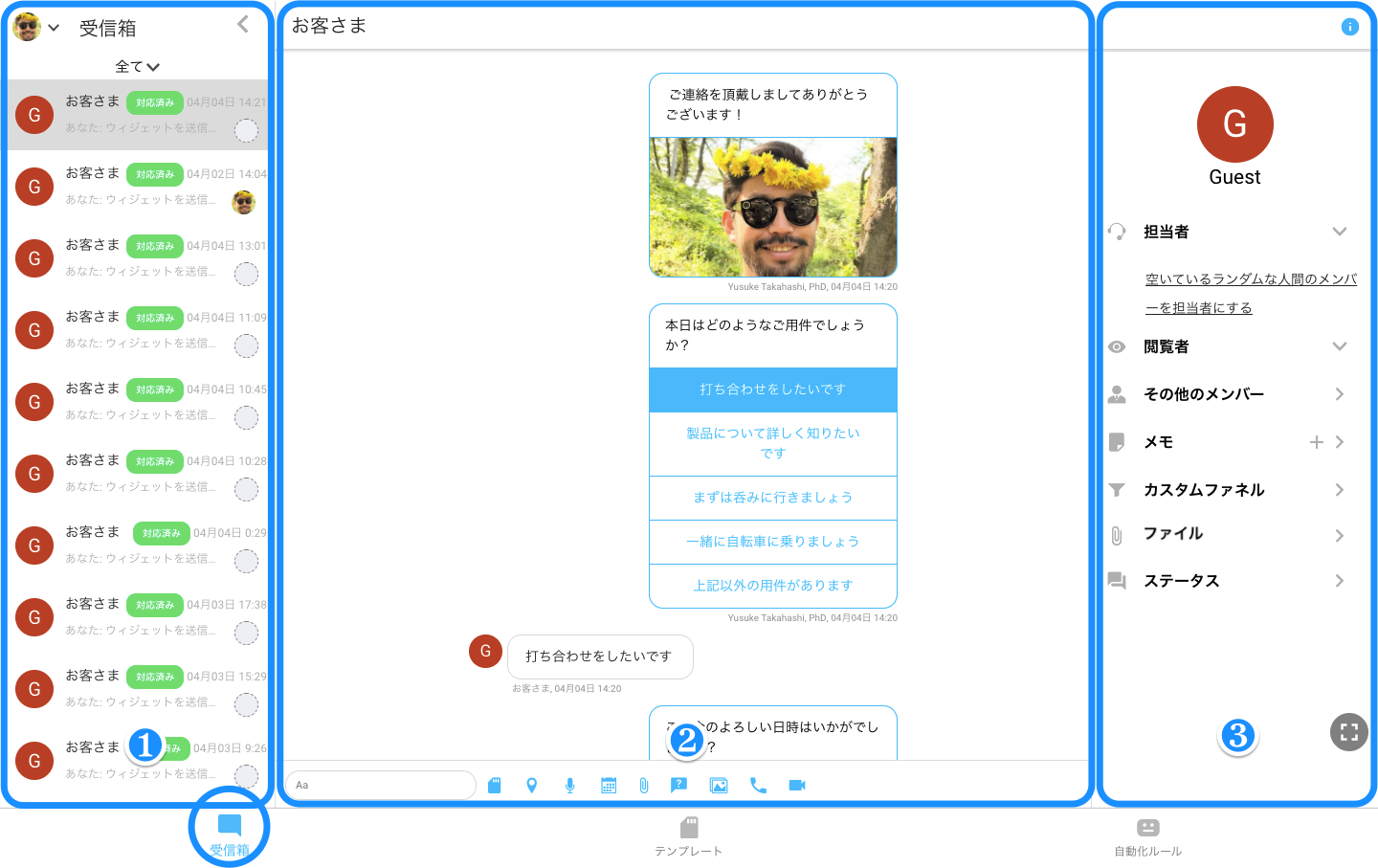The width and height of the screenshot is (1378, 868).
Task: Collapse the inbox list with the back chevron
Action: point(243,24)
